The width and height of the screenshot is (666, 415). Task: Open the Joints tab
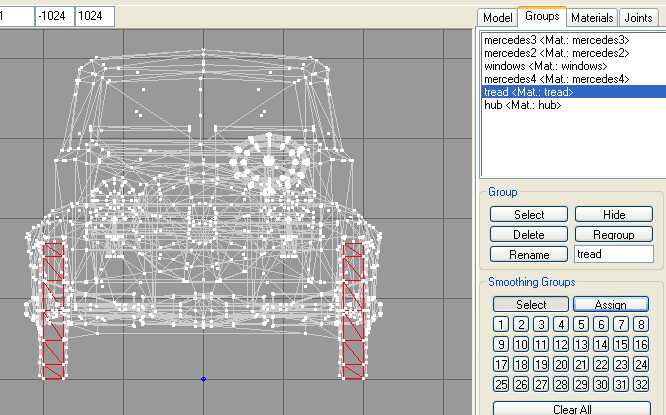click(x=638, y=18)
